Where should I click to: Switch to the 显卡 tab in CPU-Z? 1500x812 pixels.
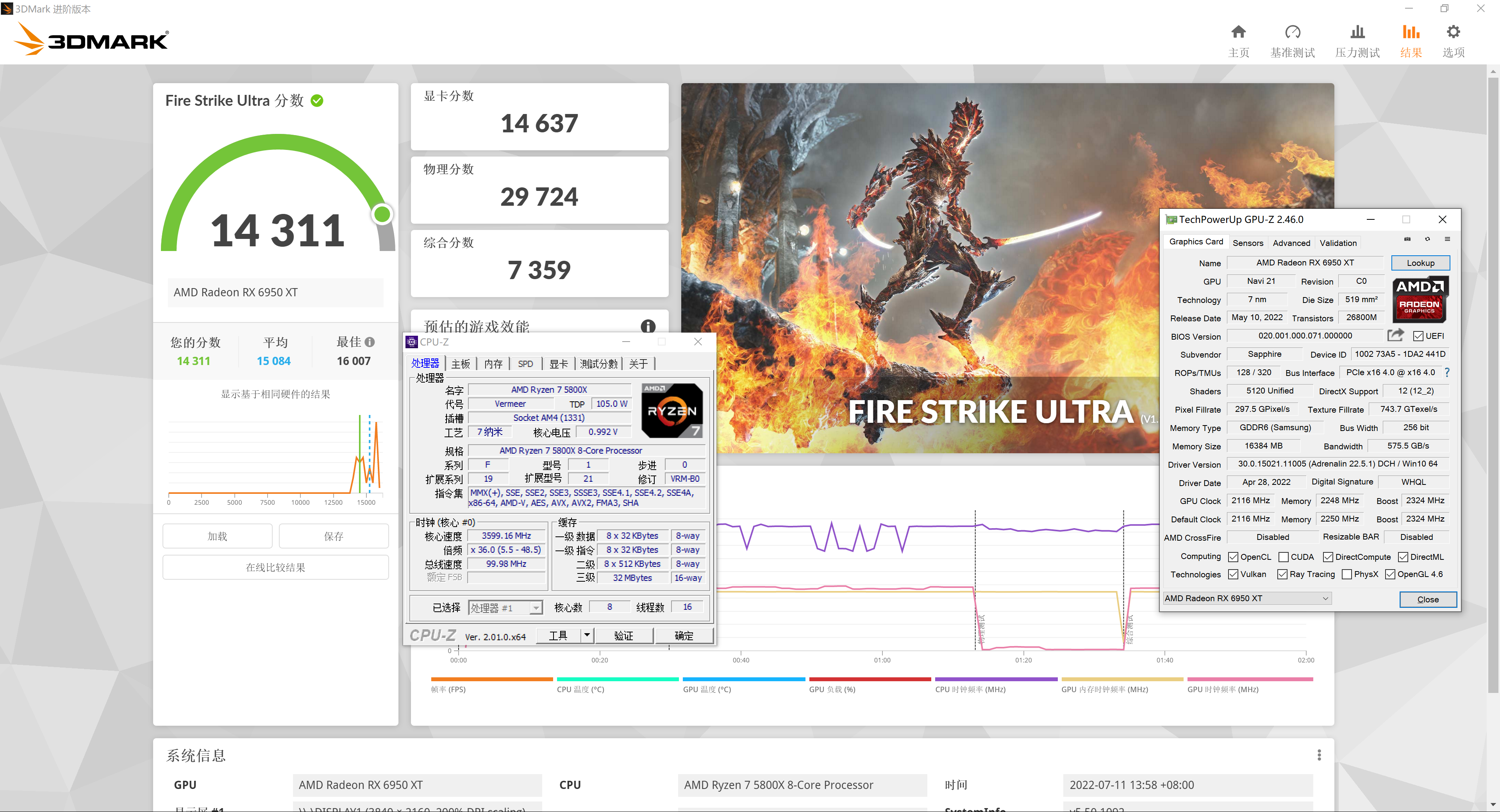[558, 363]
